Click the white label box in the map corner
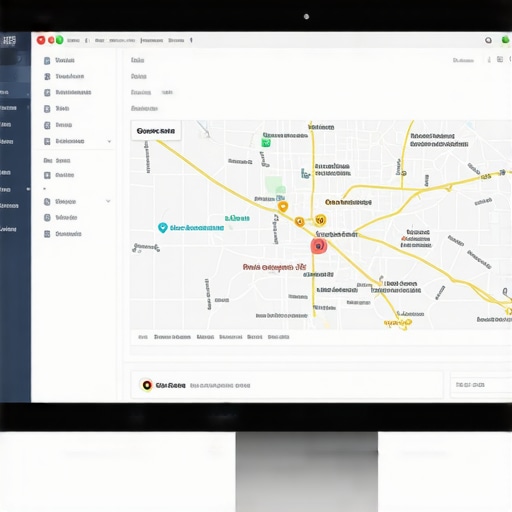This screenshot has height=512, width=512. [x=156, y=131]
